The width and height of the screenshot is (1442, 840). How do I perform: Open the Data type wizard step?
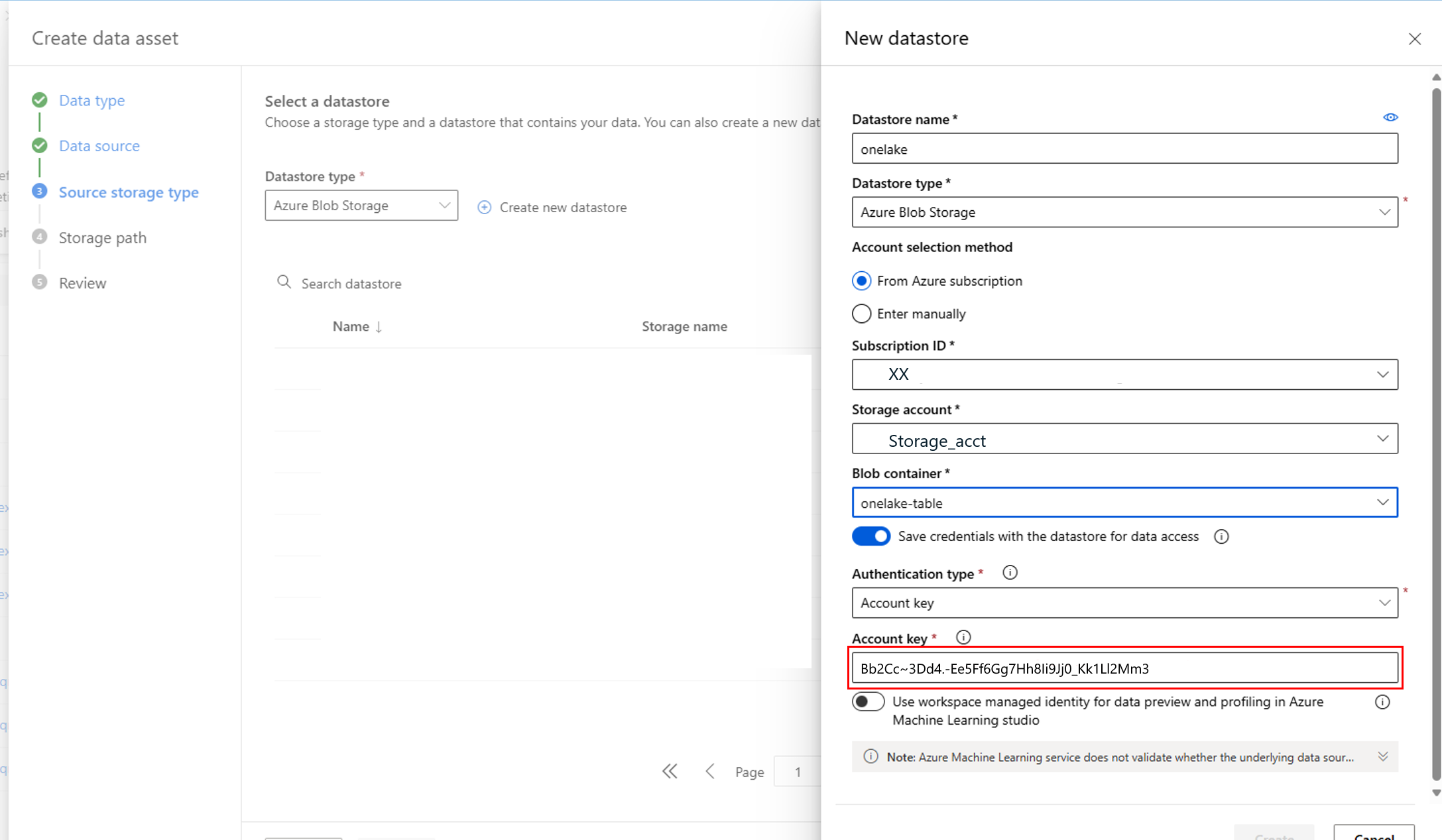coord(91,100)
